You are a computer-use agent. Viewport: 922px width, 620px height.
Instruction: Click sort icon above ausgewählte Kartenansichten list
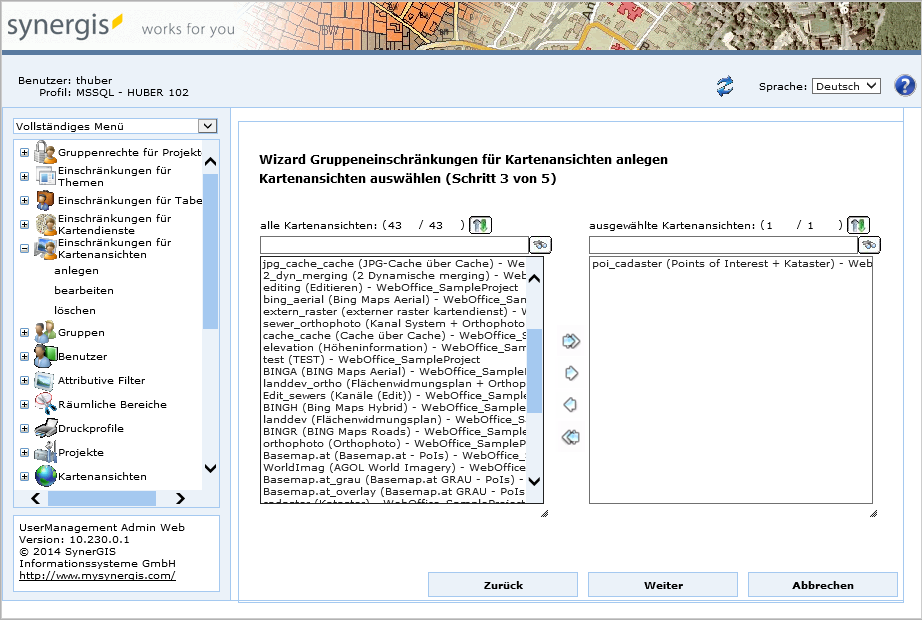(x=858, y=225)
